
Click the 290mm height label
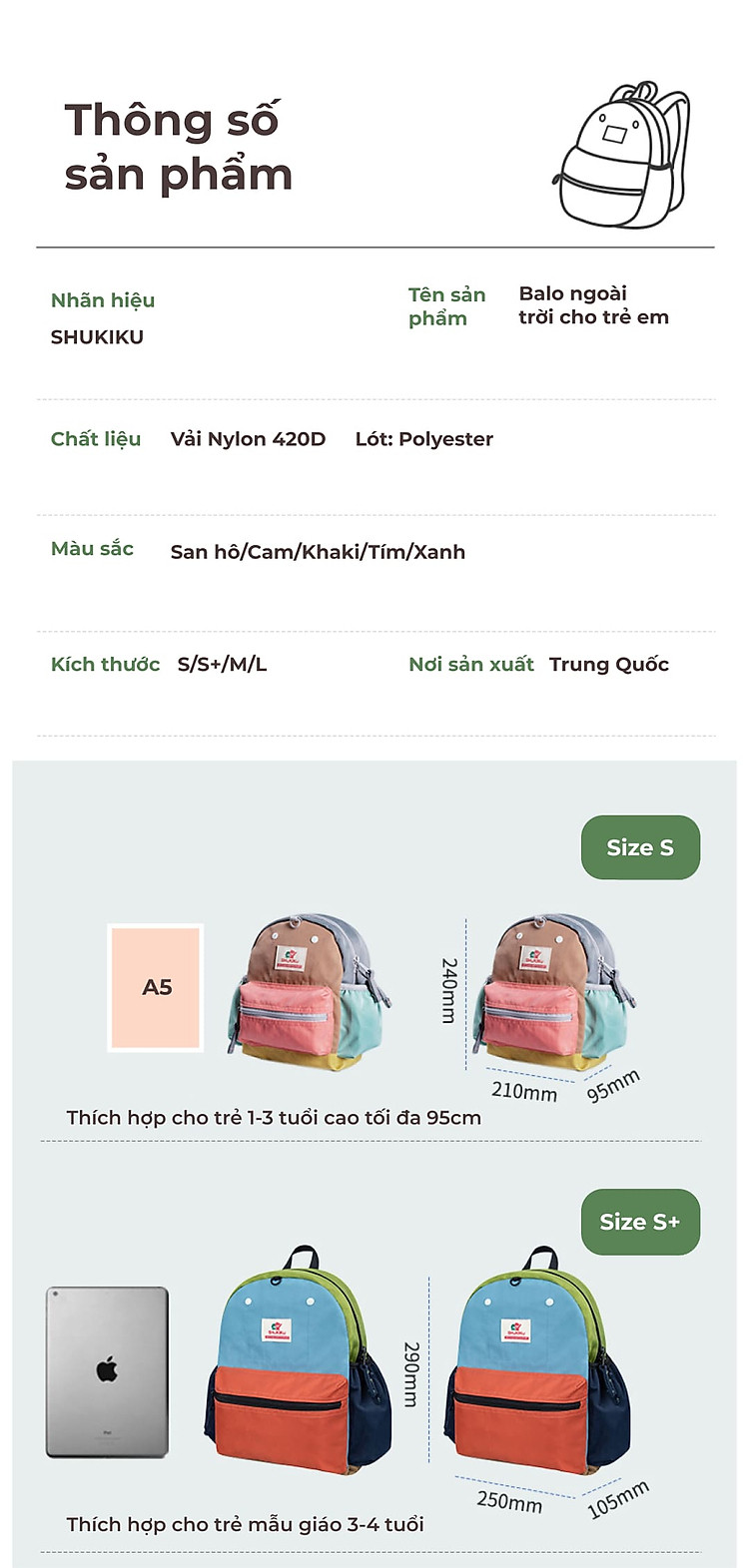tap(411, 1373)
